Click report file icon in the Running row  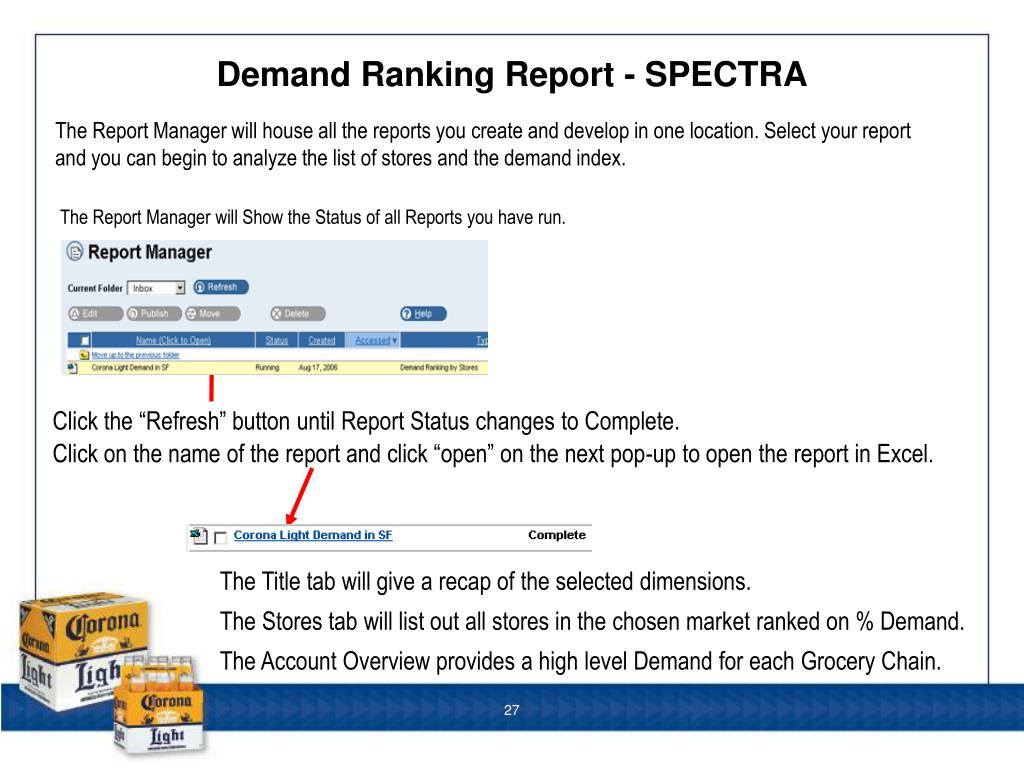coord(72,368)
